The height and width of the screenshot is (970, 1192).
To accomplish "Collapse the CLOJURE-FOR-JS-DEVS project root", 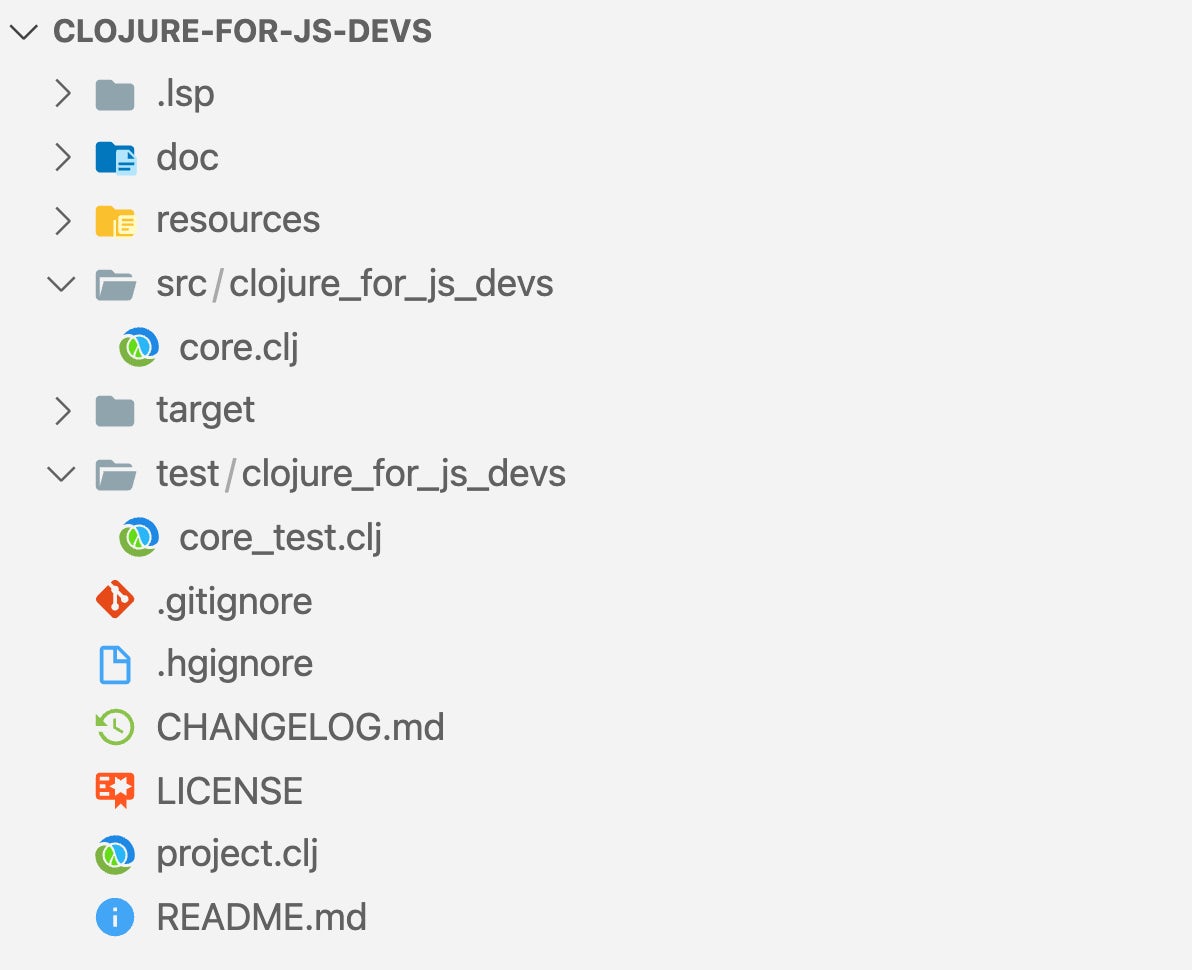I will pos(22,31).
